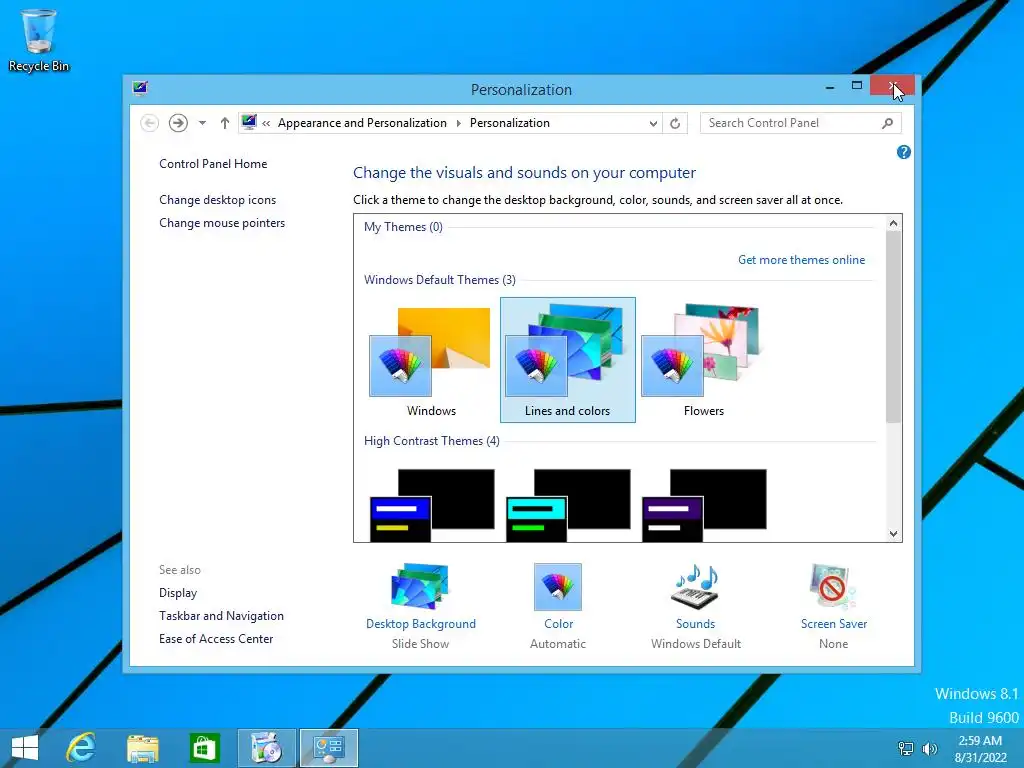Click the Forward navigation arrow
This screenshot has height=768, width=1024.
[x=178, y=123]
